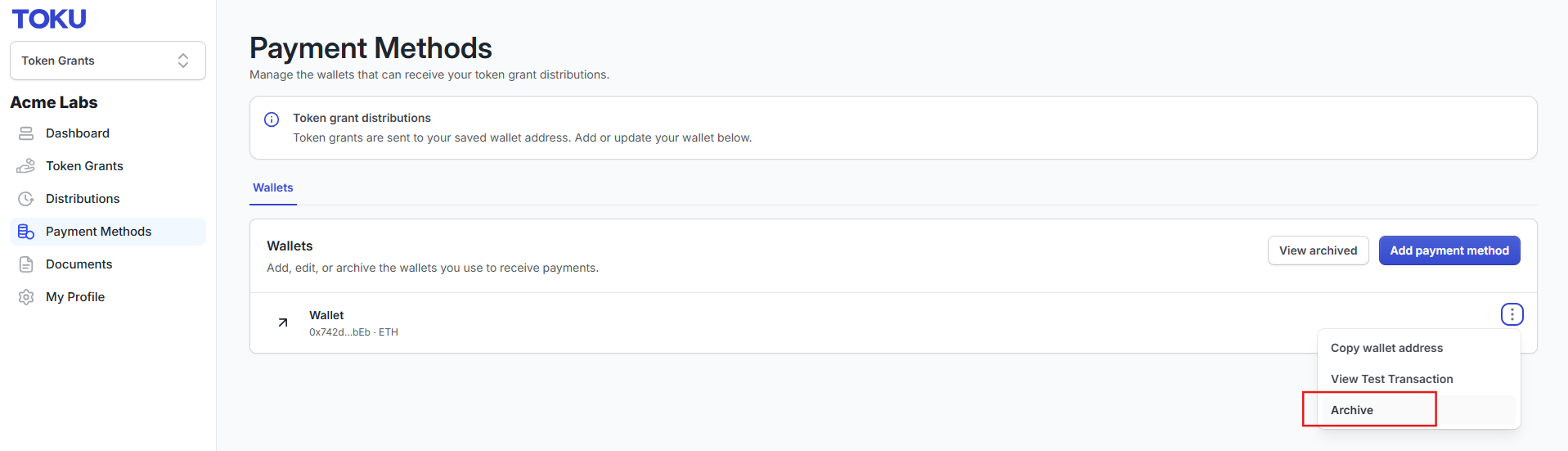Open the Wallet 0x742d...bEb row
1568x451 pixels.
pos(893,323)
